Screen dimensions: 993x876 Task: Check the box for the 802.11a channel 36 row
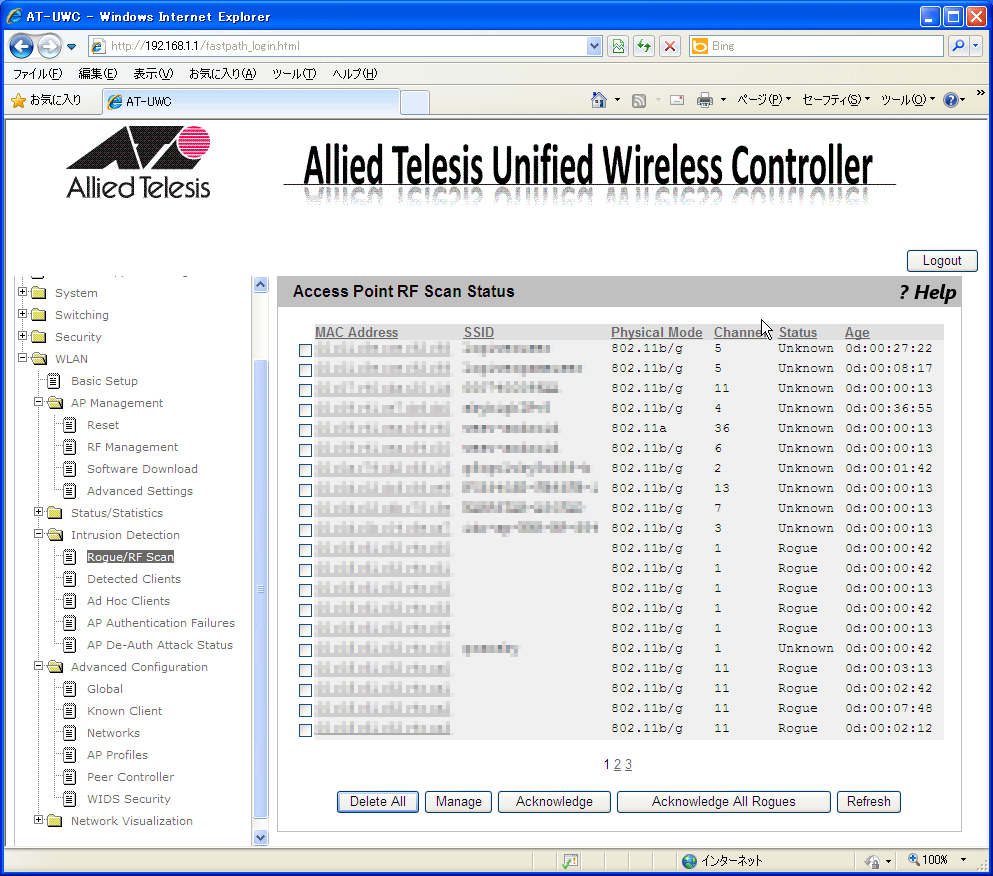coord(305,430)
